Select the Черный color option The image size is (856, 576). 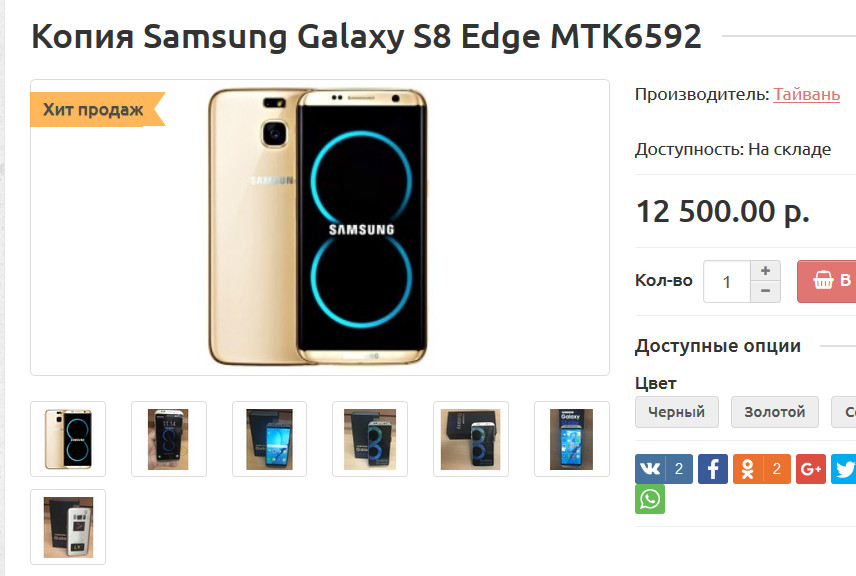[x=676, y=412]
